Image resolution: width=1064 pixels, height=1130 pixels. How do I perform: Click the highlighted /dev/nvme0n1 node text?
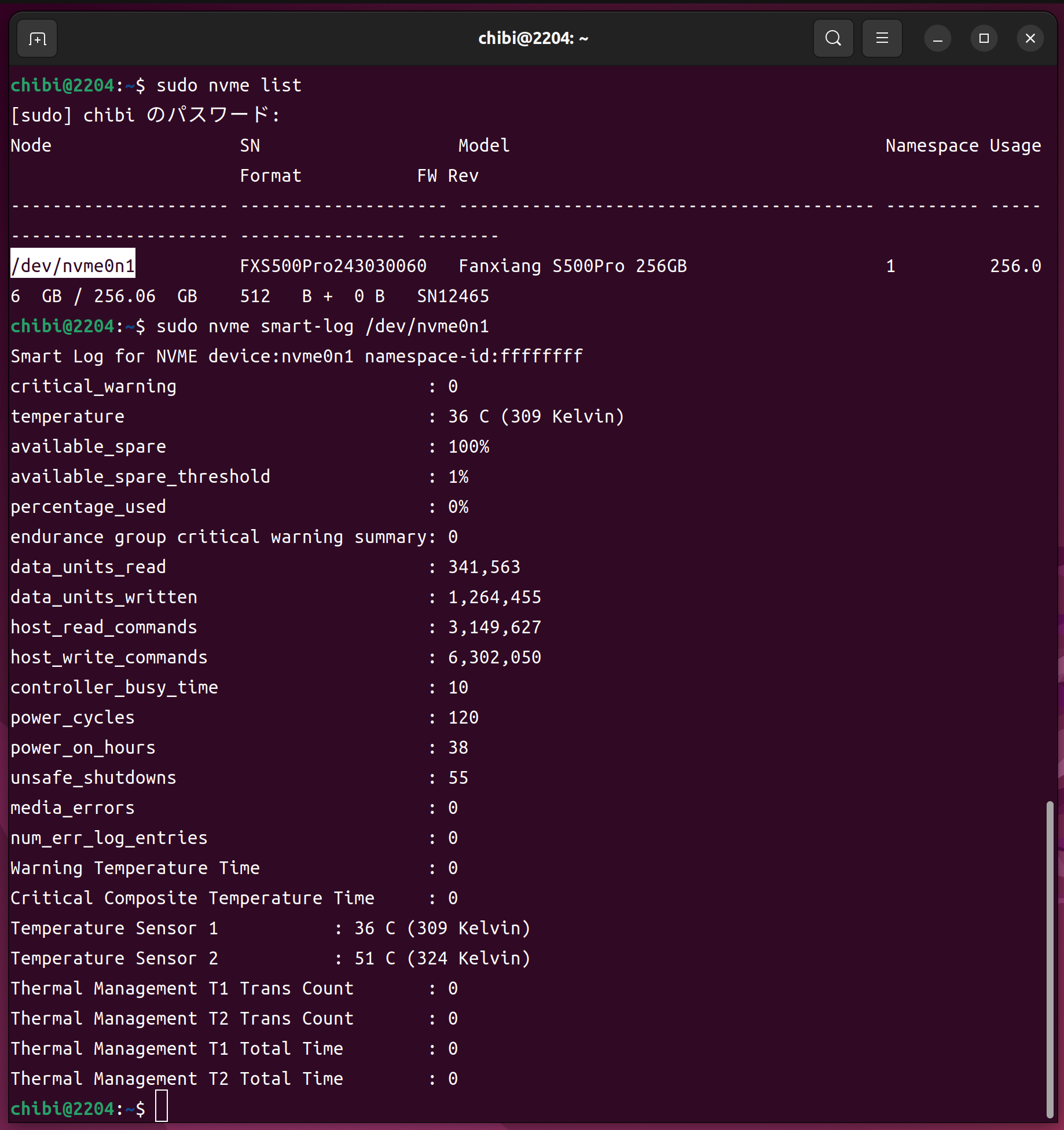click(x=73, y=266)
